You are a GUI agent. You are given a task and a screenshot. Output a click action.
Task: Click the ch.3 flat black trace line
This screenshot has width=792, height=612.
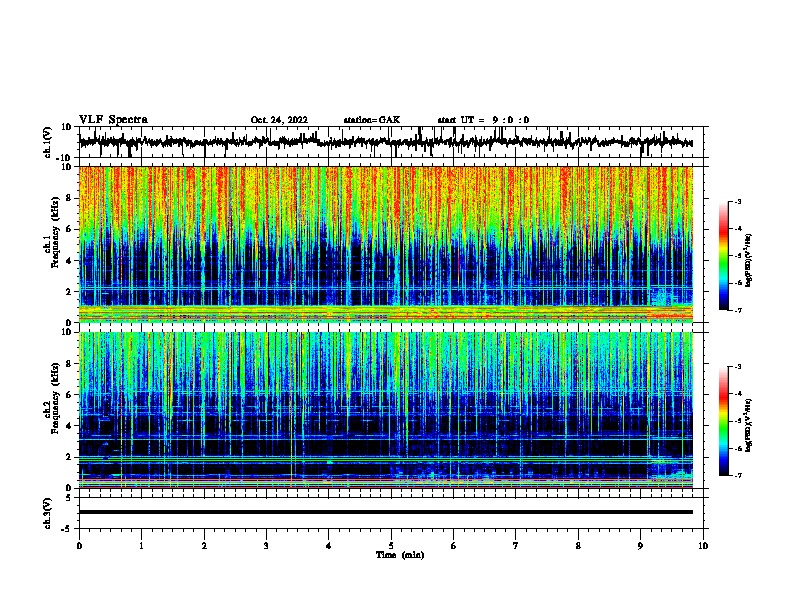pos(386,512)
